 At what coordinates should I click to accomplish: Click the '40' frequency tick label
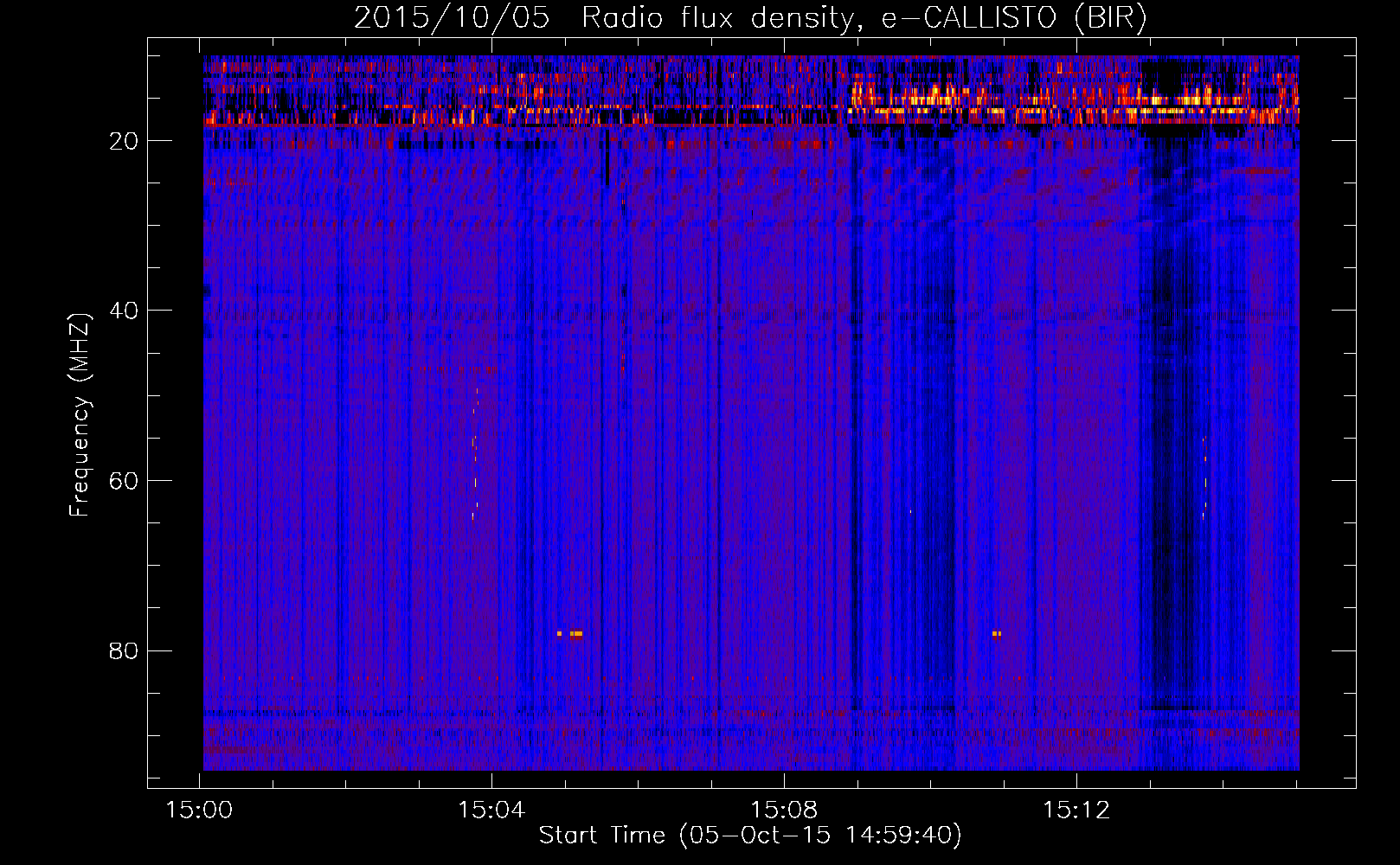[124, 311]
